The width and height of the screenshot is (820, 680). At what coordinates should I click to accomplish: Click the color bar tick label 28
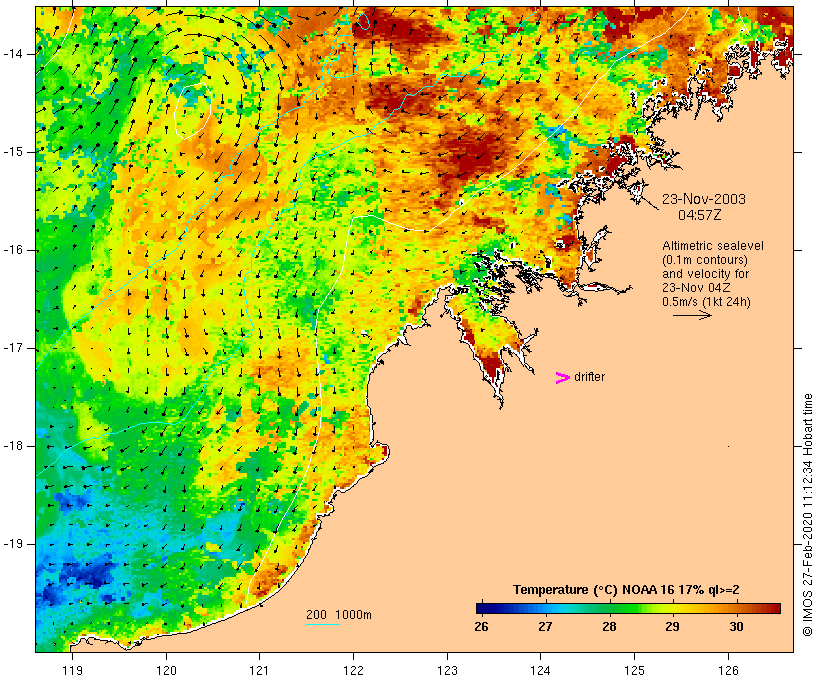[x=609, y=626]
